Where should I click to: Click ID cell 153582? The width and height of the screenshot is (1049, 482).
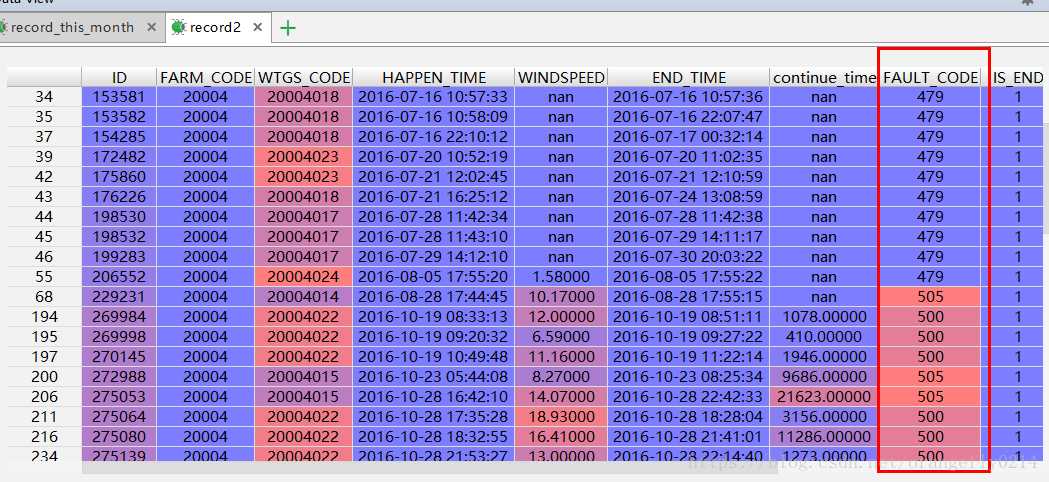pos(119,117)
